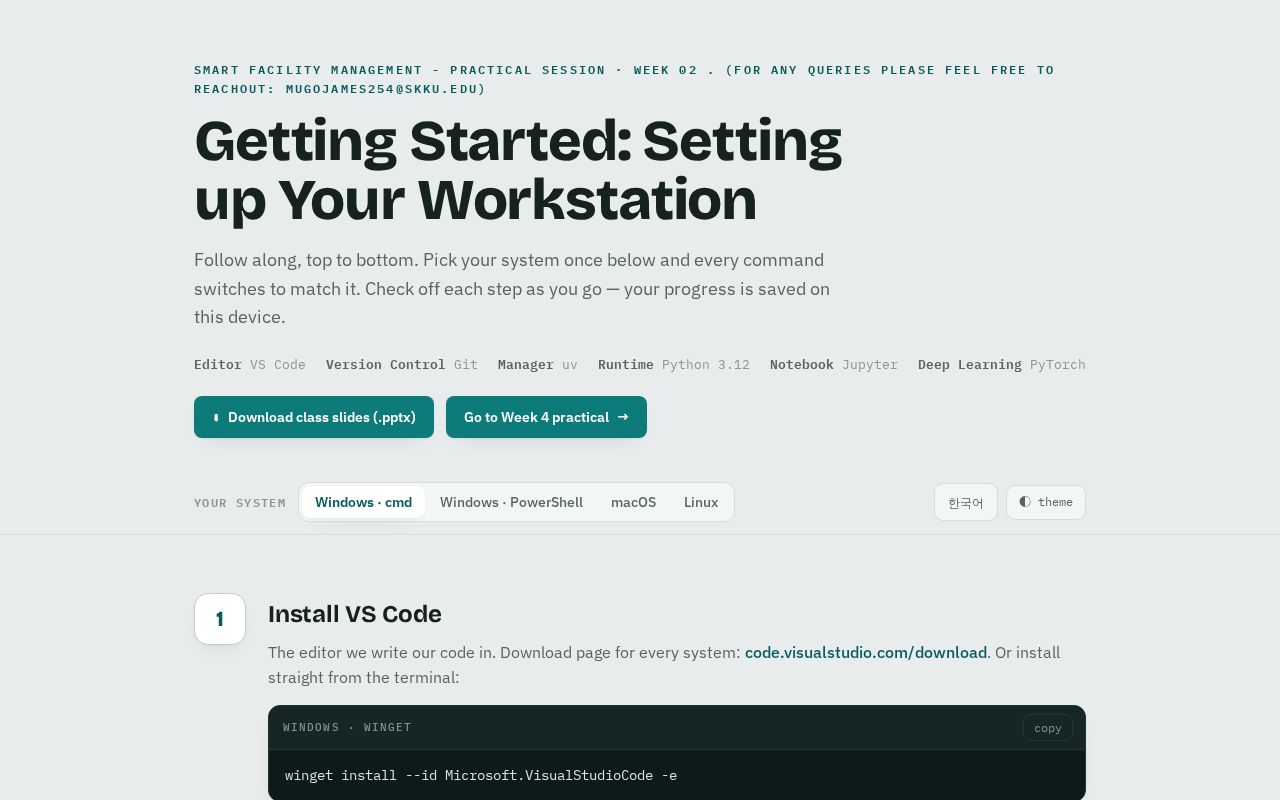1280x800 pixels.
Task: Choose the macOS system tab
Action: click(x=633, y=502)
